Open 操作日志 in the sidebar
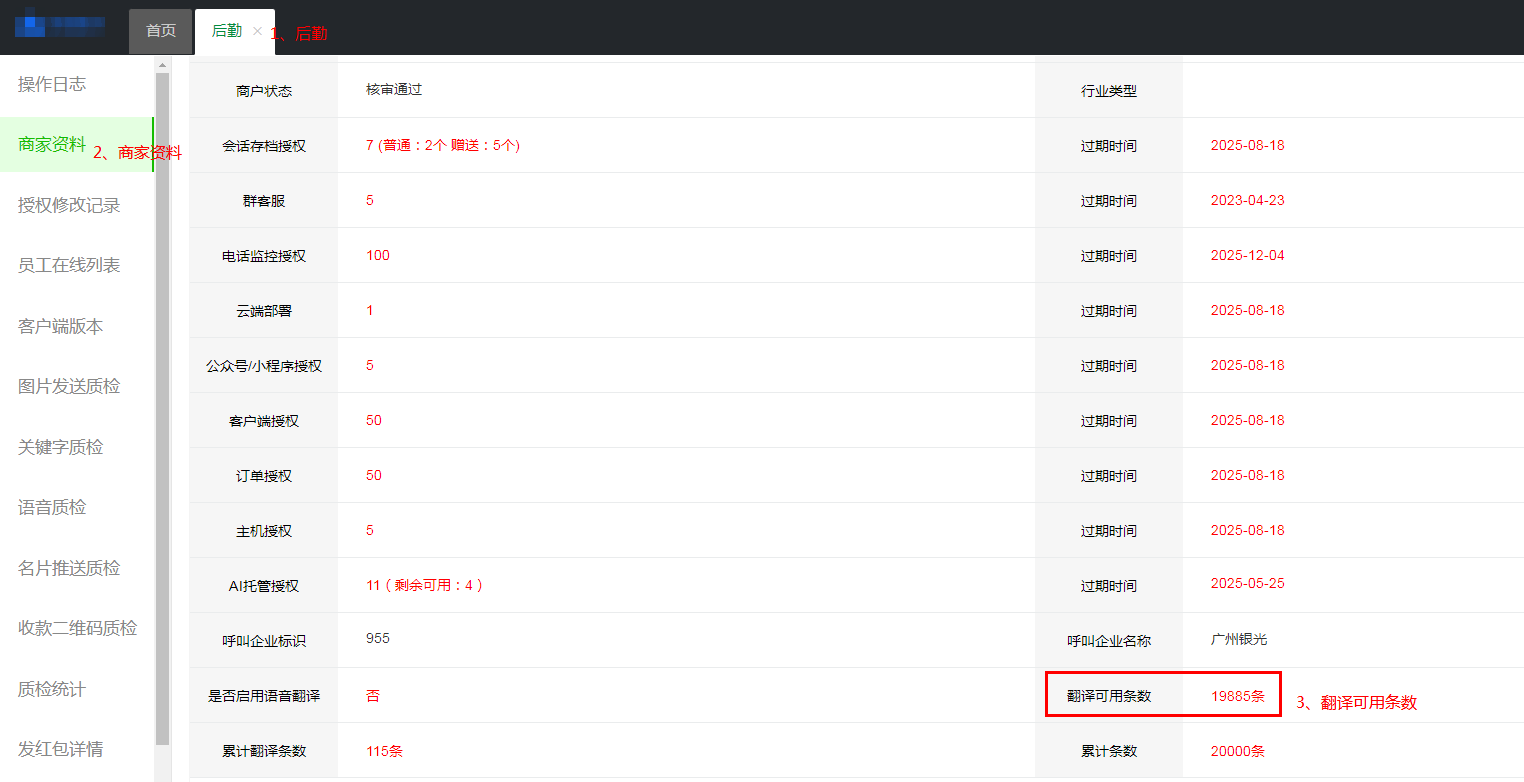The width and height of the screenshot is (1524, 782). (52, 85)
